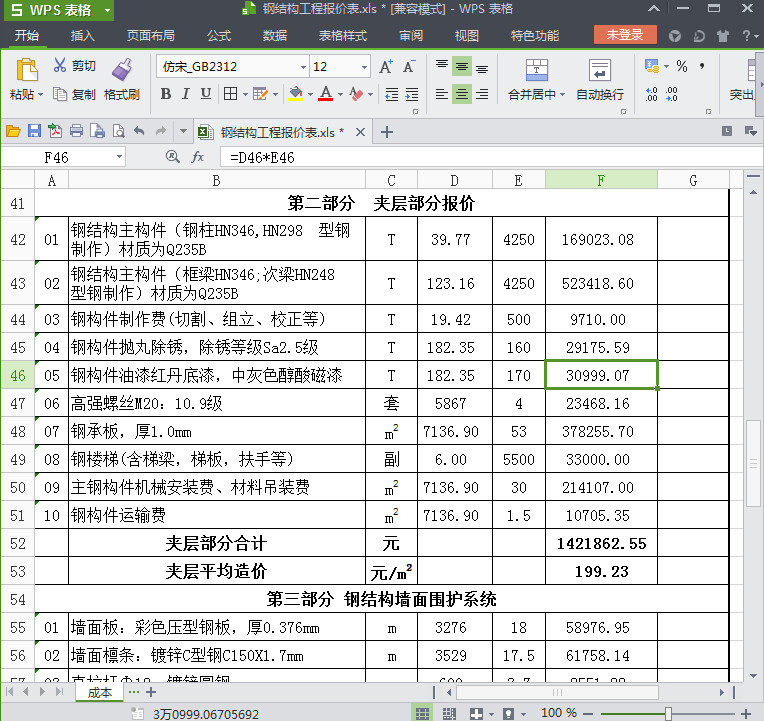Toggle bold formatting
The image size is (764, 721).
(166, 94)
